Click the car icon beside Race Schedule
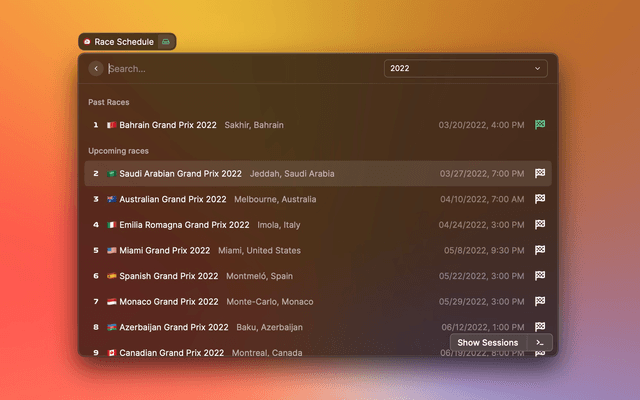 click(x=166, y=42)
